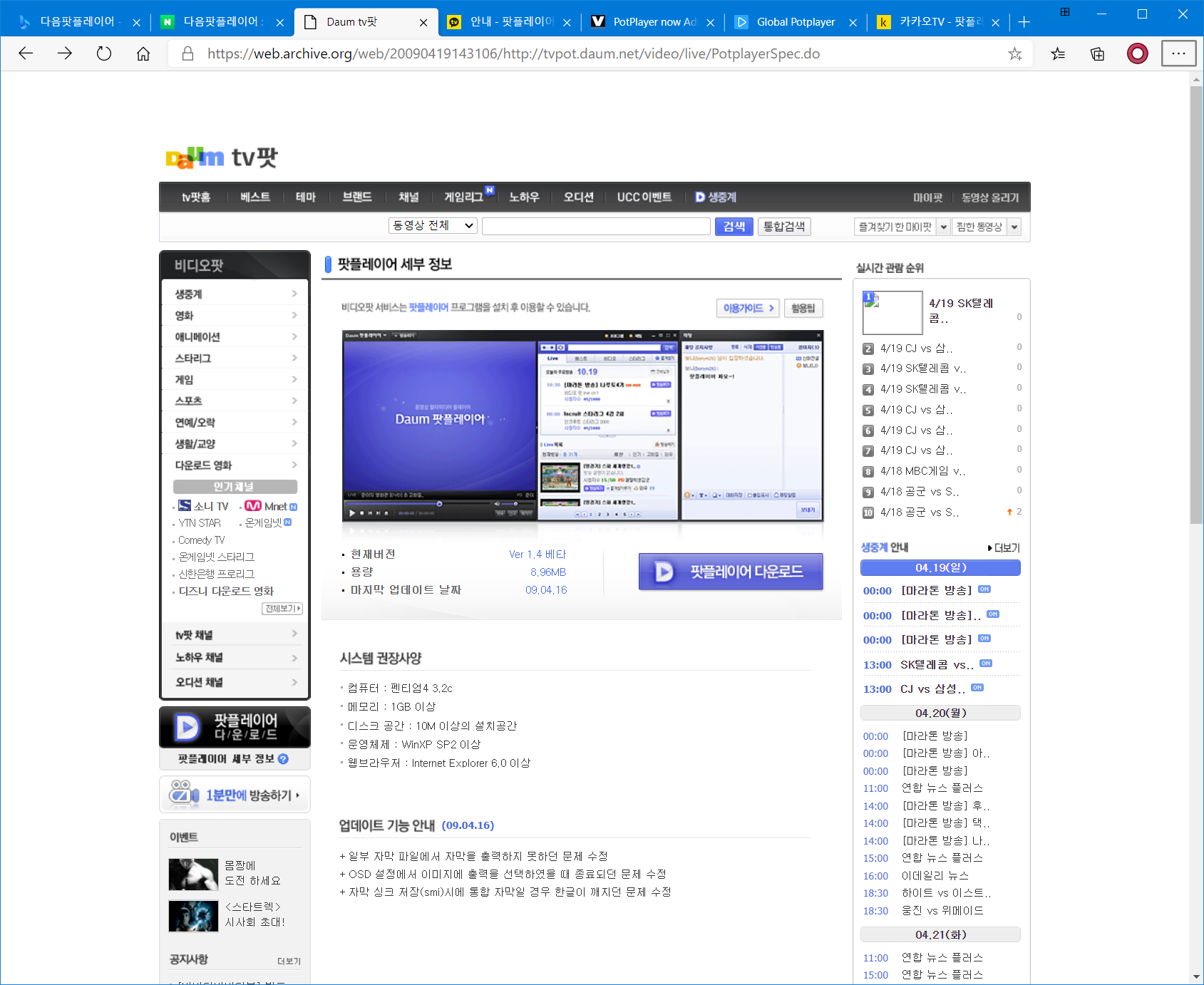
Task: Expand the 스포츠 sidebar category
Action: coord(235,401)
